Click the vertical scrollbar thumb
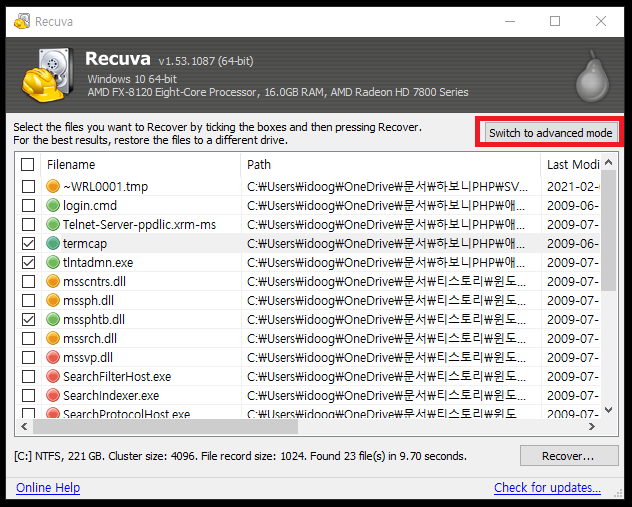The width and height of the screenshot is (632, 507). point(609,230)
